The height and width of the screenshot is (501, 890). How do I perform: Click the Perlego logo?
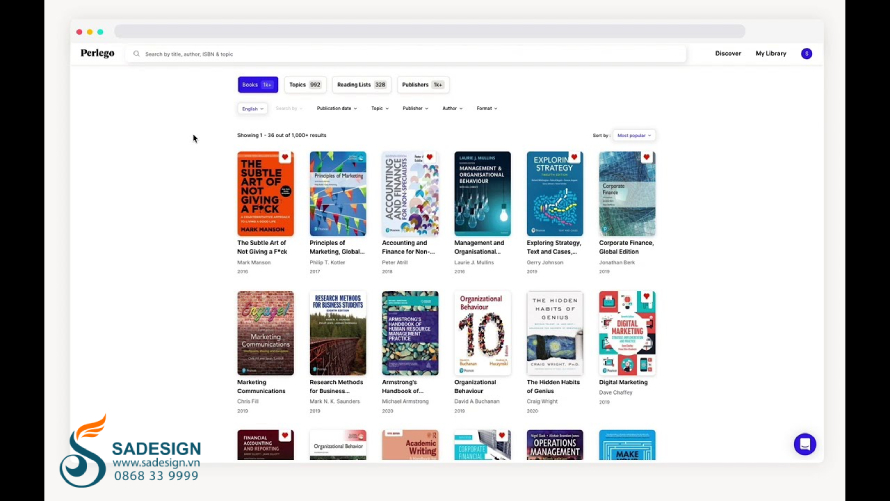tap(97, 53)
